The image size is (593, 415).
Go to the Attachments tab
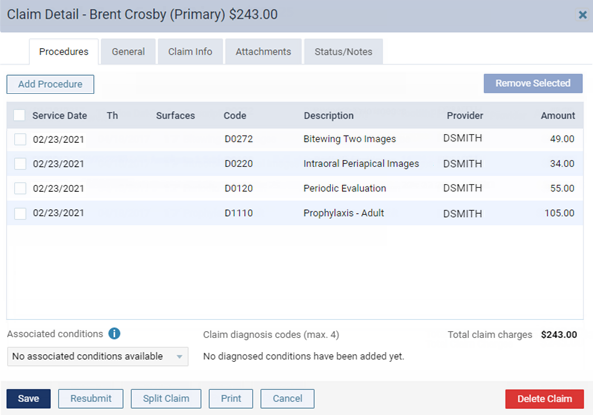tap(263, 52)
